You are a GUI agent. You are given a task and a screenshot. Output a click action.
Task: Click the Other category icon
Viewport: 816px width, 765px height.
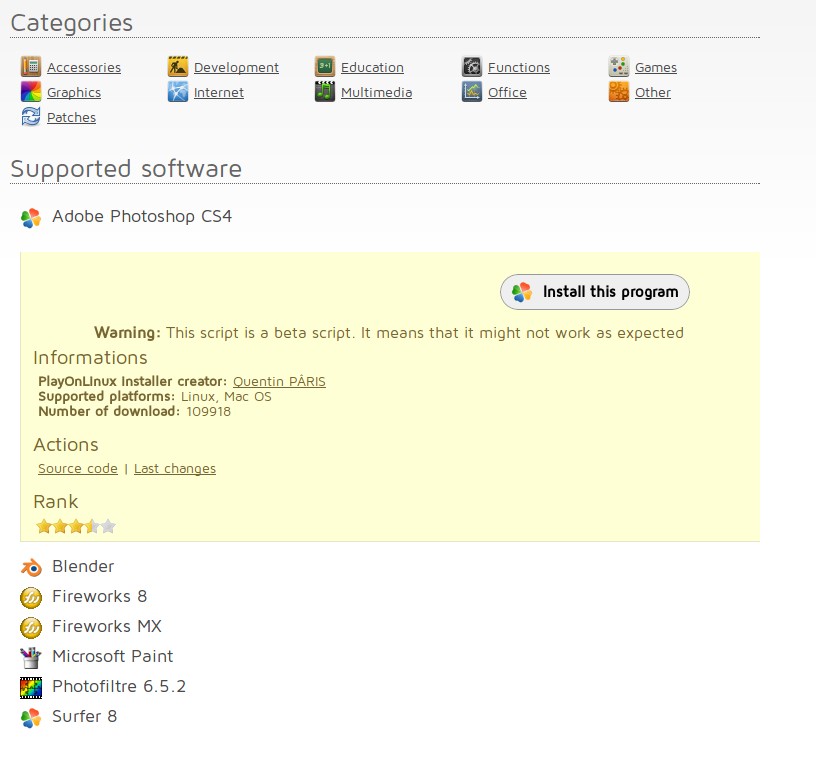point(619,92)
